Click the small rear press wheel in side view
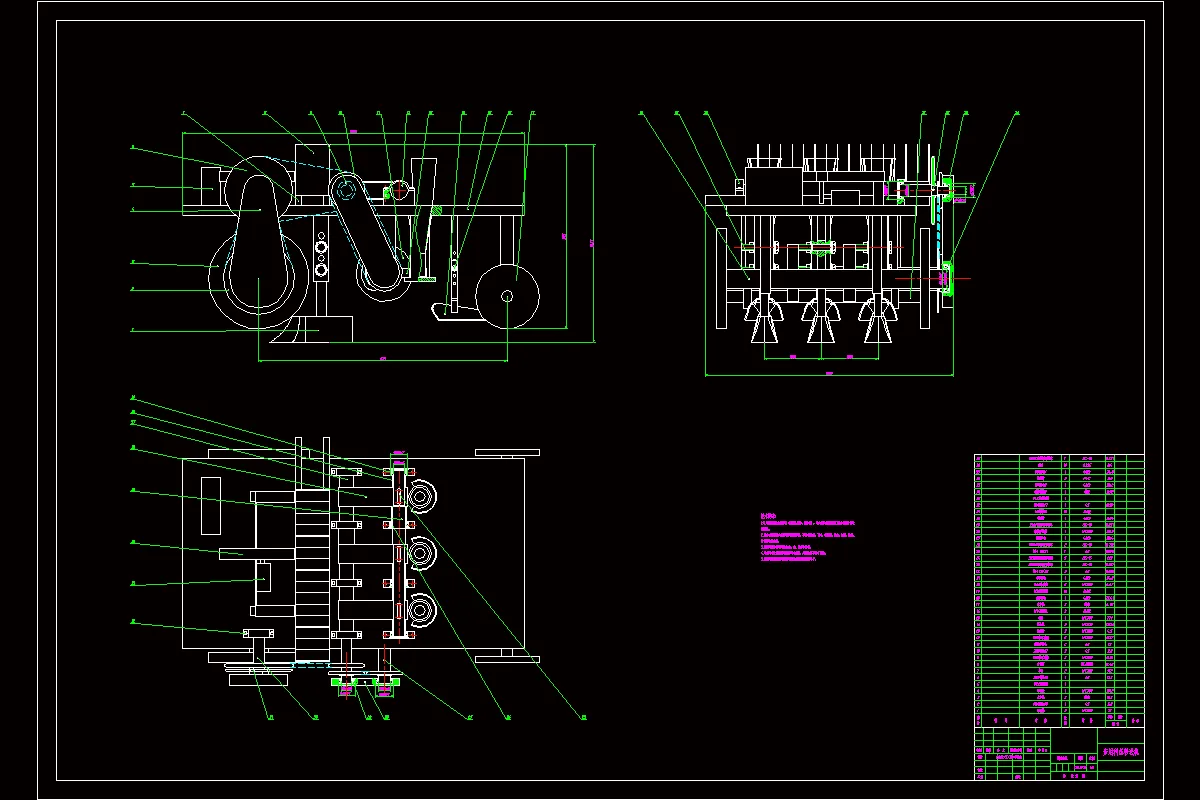This screenshot has width=1200, height=800. click(508, 296)
